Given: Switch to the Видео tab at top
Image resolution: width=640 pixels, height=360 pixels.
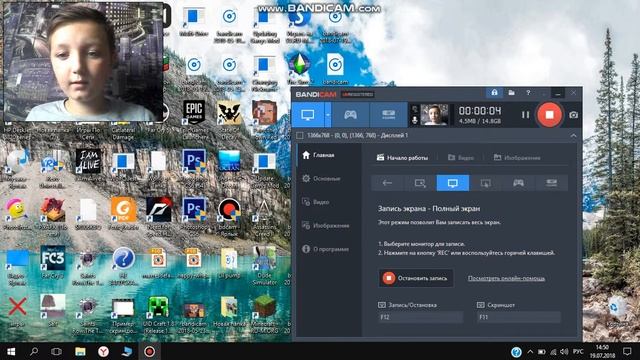Looking at the screenshot, I should pyautogui.click(x=461, y=158).
